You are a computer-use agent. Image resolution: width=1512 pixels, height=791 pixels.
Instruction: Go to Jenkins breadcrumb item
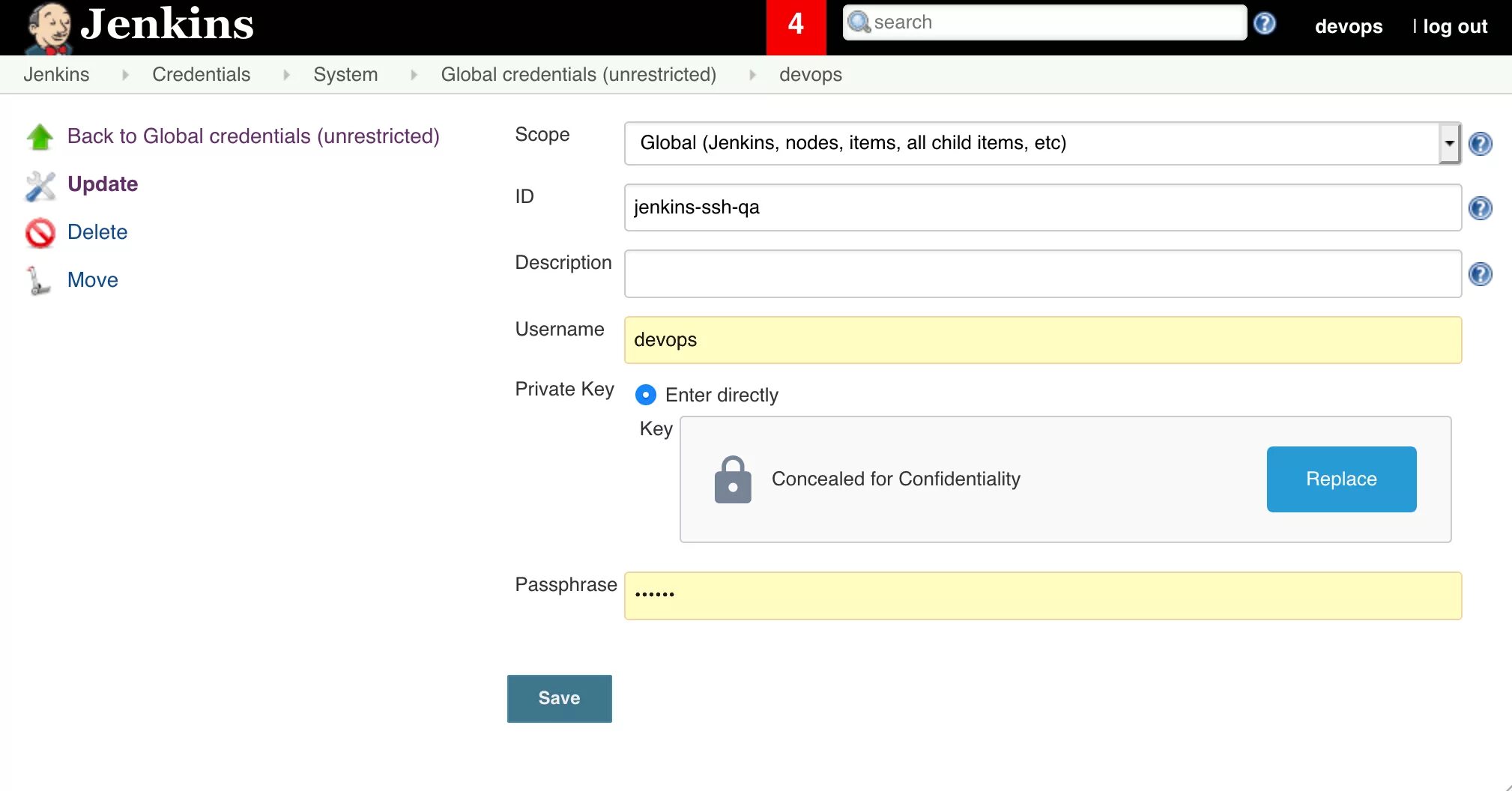click(x=56, y=75)
